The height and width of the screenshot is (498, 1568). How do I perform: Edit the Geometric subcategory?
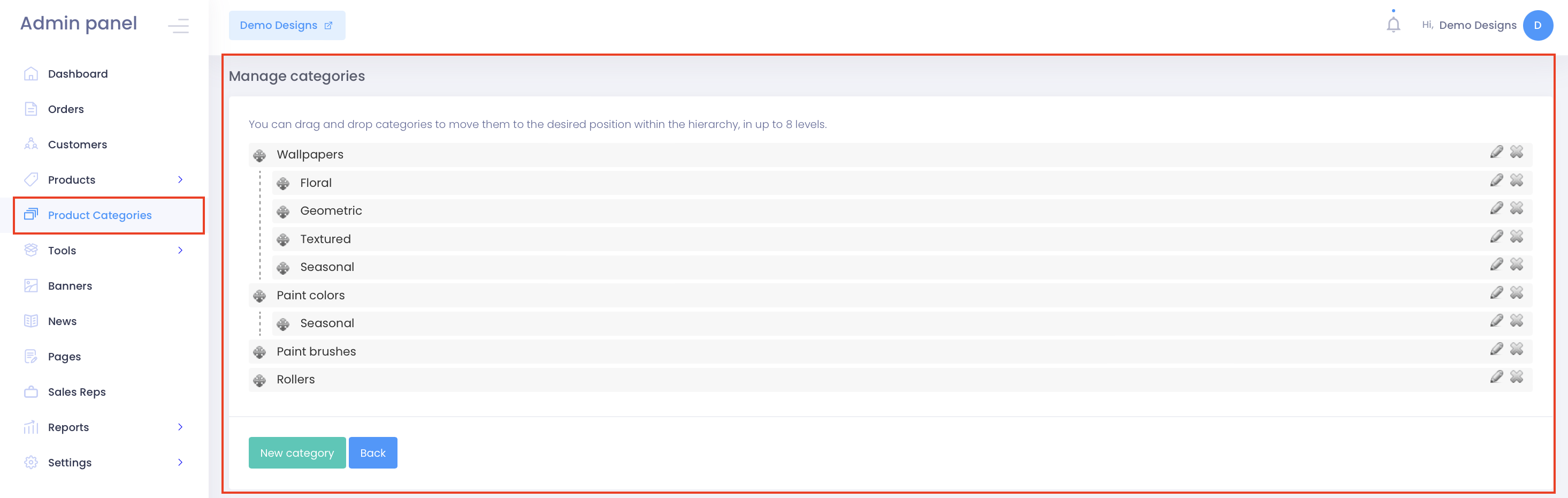tap(1496, 208)
